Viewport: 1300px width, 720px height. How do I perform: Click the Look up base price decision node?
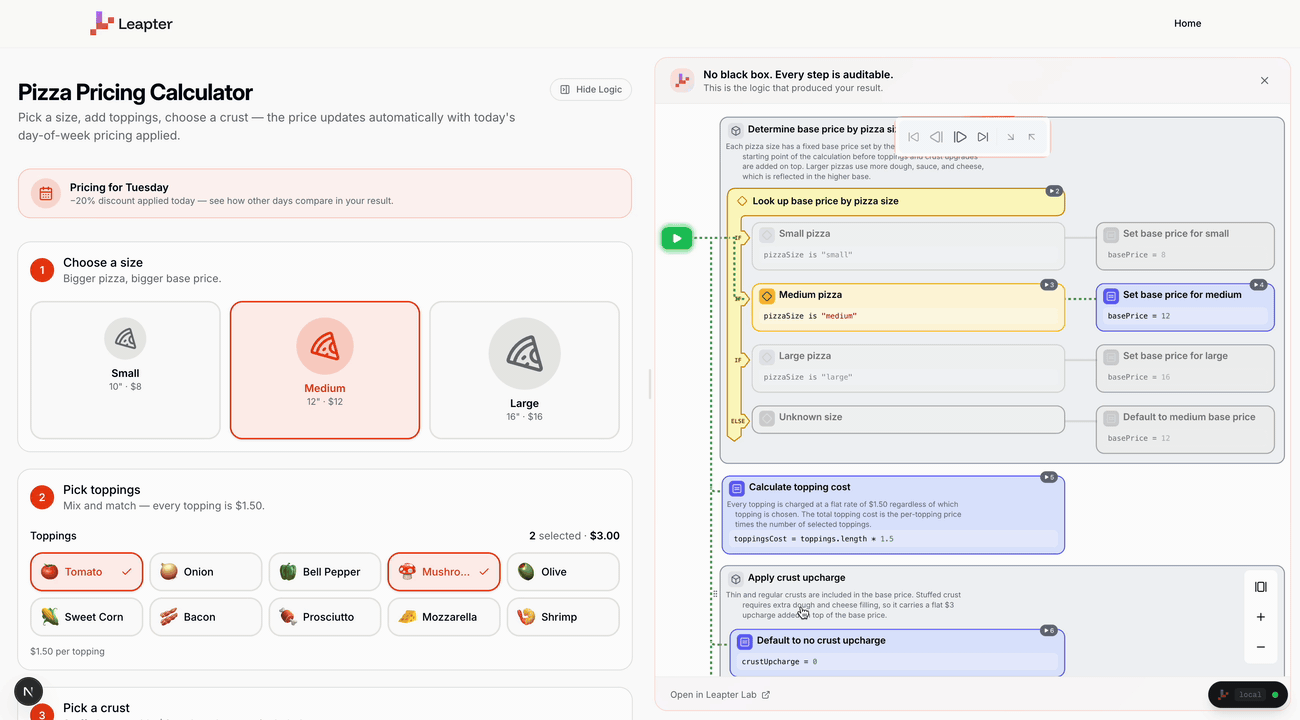tap(895, 201)
